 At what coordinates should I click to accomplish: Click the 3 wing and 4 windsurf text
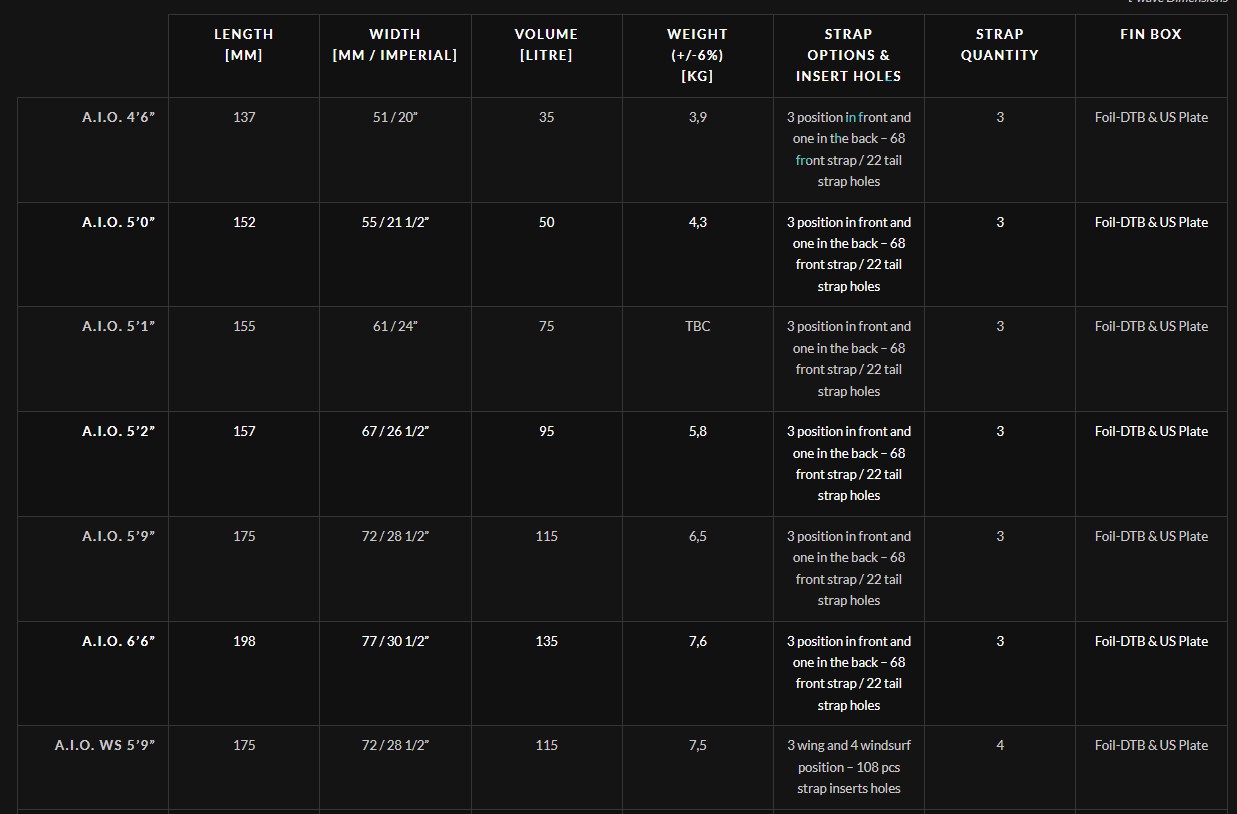(849, 745)
